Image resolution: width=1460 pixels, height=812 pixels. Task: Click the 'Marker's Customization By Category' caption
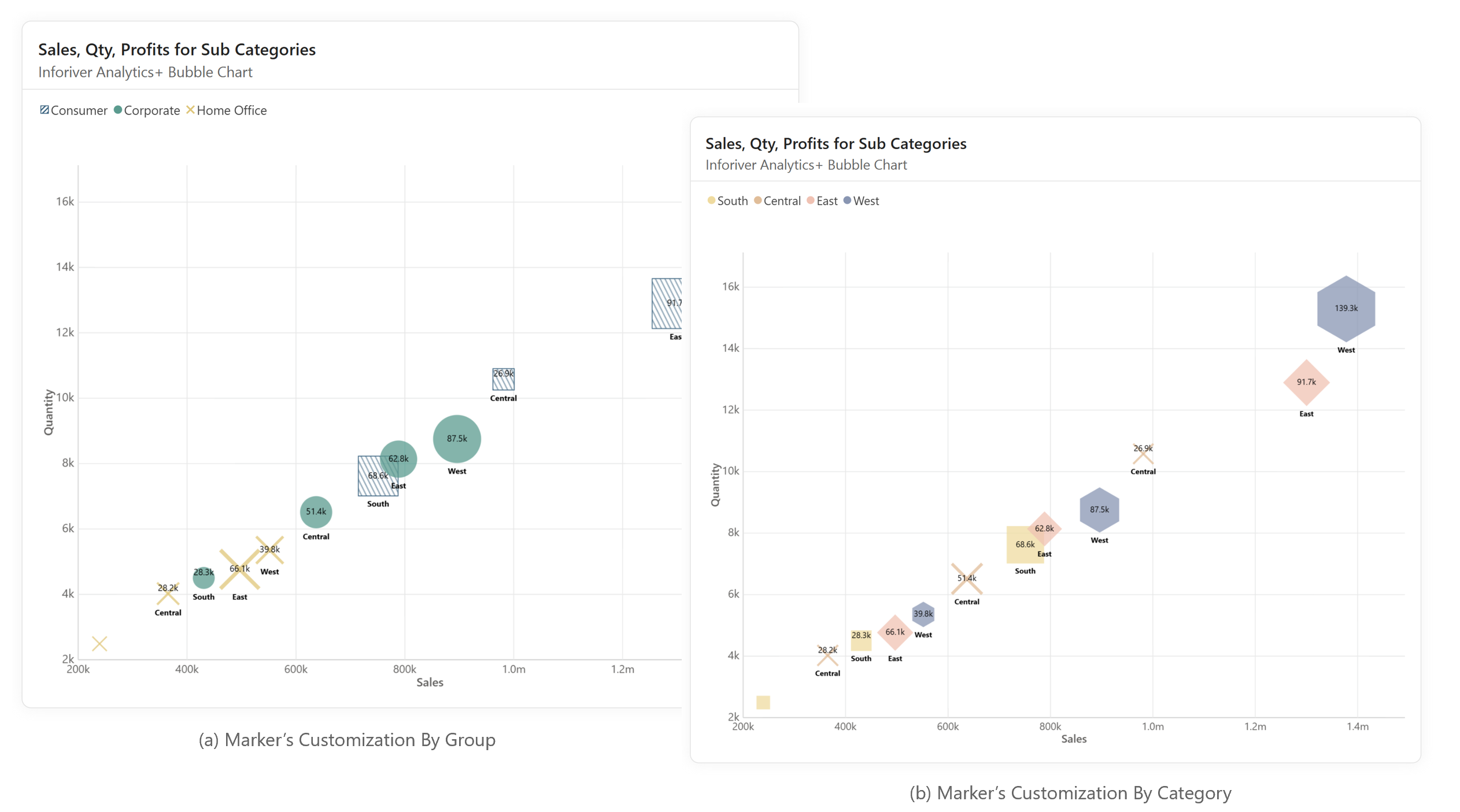pyautogui.click(x=1070, y=793)
